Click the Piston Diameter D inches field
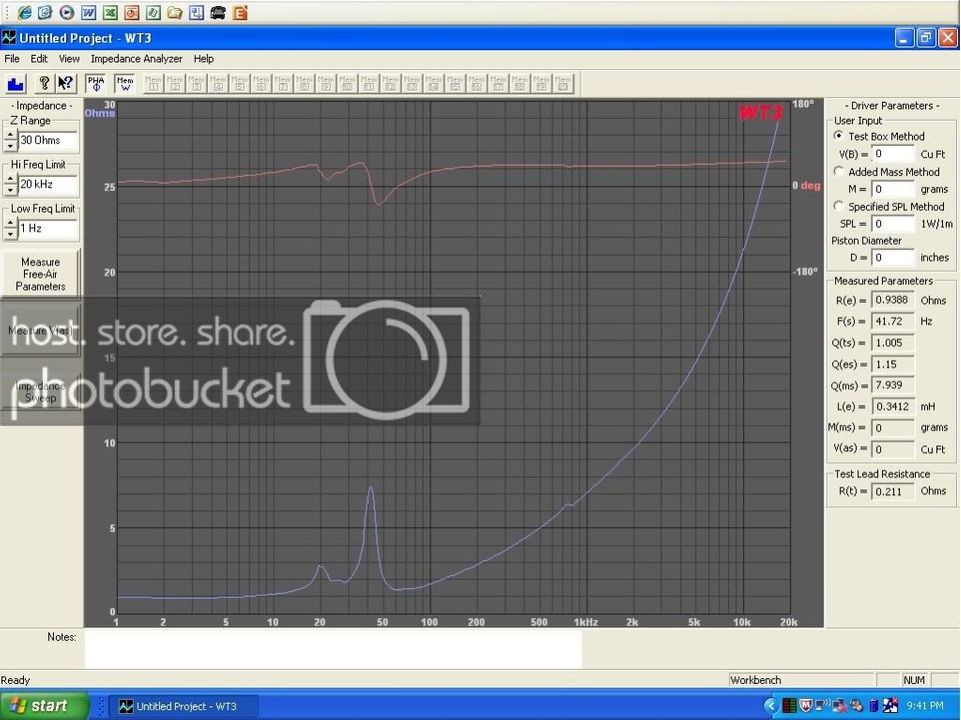961x720 pixels. point(893,258)
